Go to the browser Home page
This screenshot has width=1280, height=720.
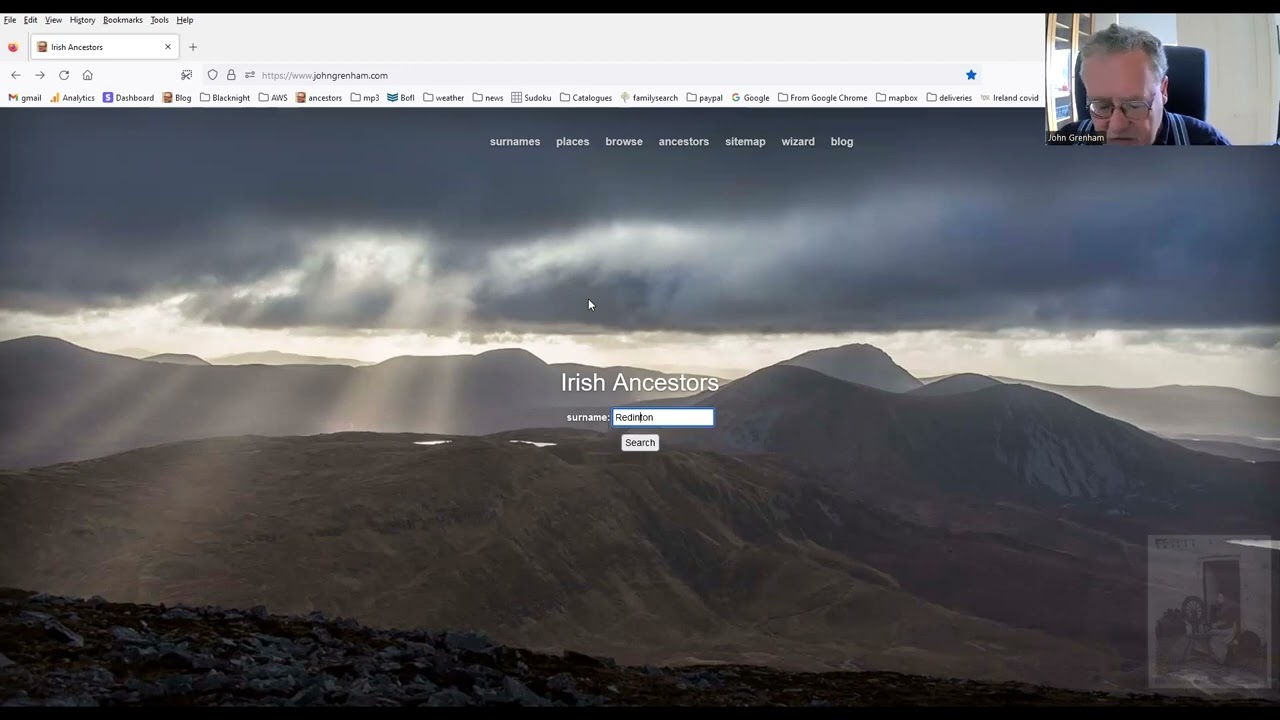88,75
